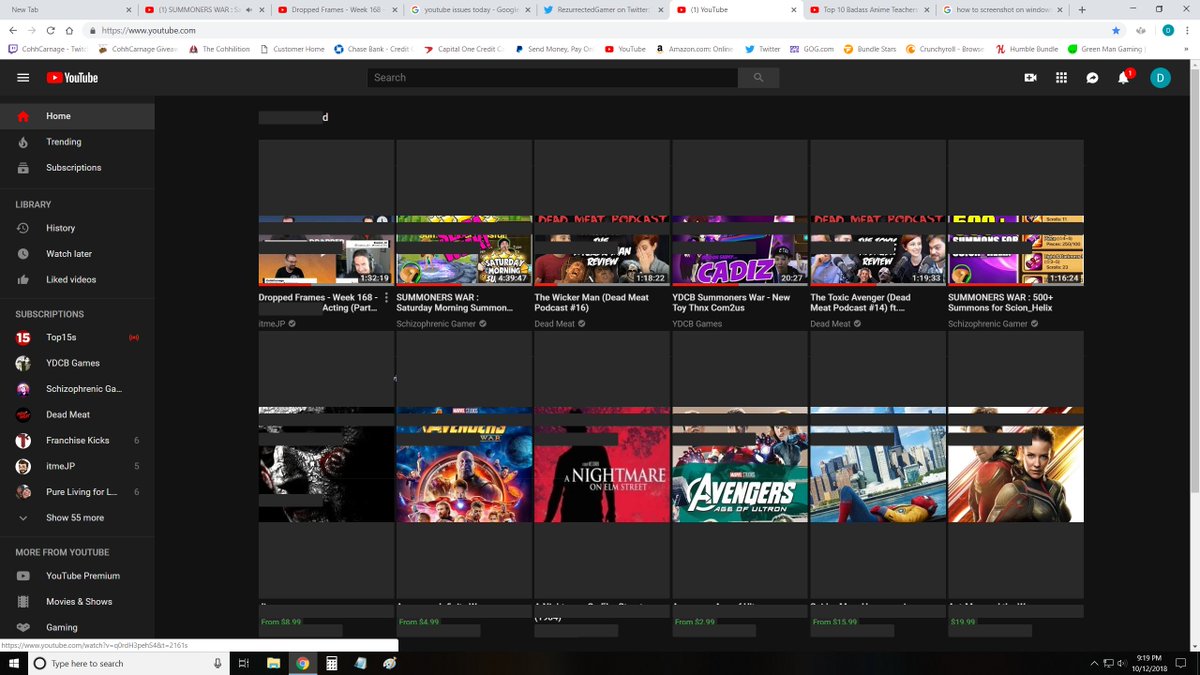Image resolution: width=1200 pixels, height=675 pixels.
Task: Open History in Library
Action: coord(77,228)
